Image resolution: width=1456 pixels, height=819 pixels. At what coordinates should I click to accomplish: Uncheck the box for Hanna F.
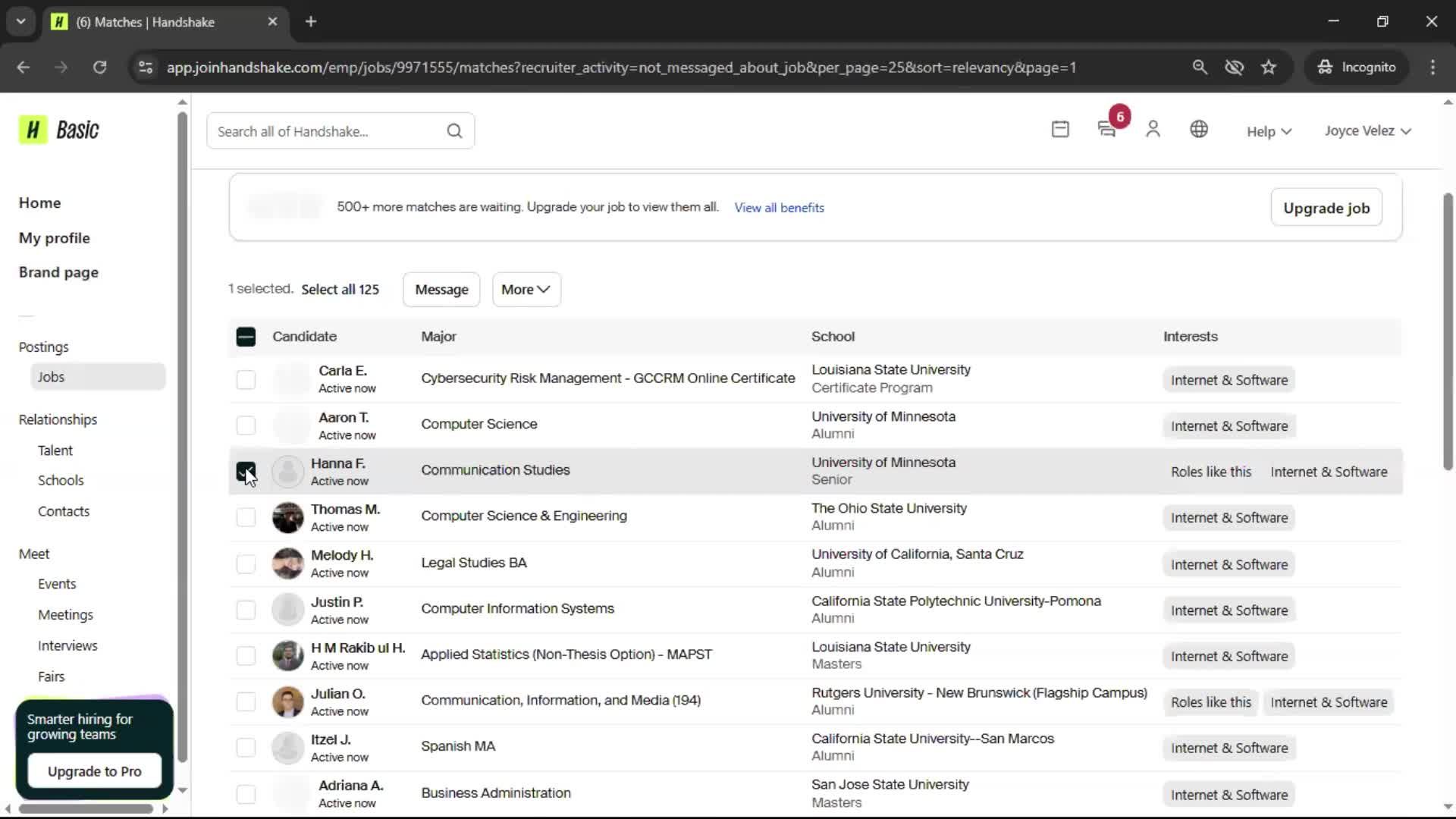[x=246, y=471]
